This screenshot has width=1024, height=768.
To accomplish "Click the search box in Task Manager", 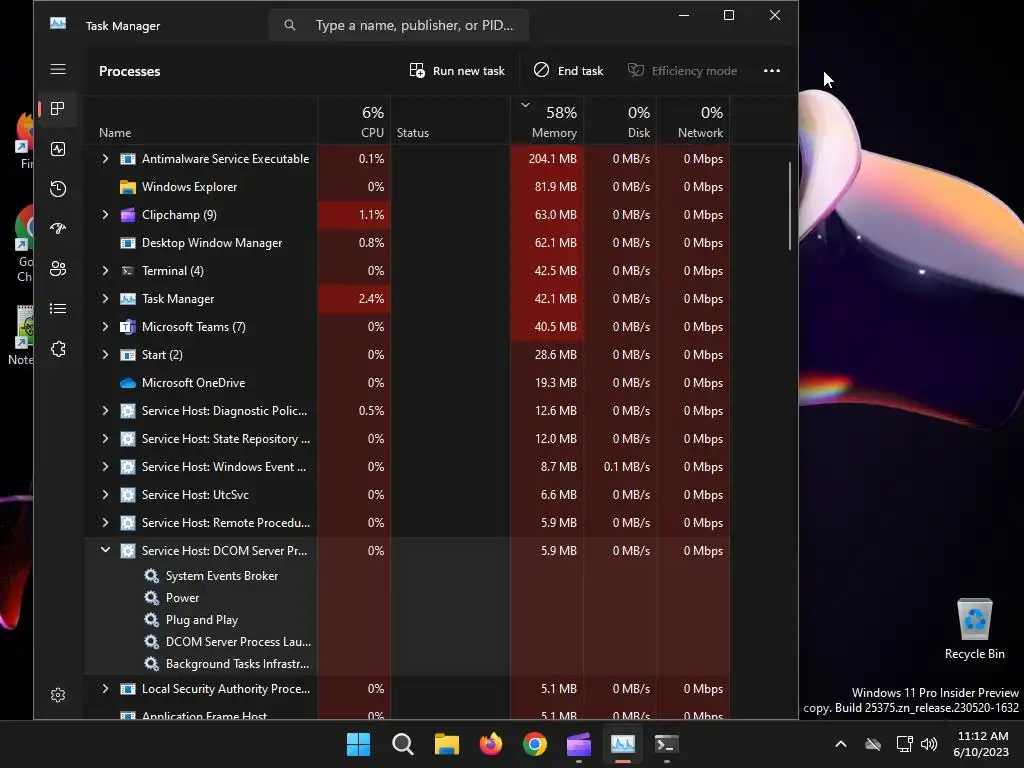I will 399,25.
